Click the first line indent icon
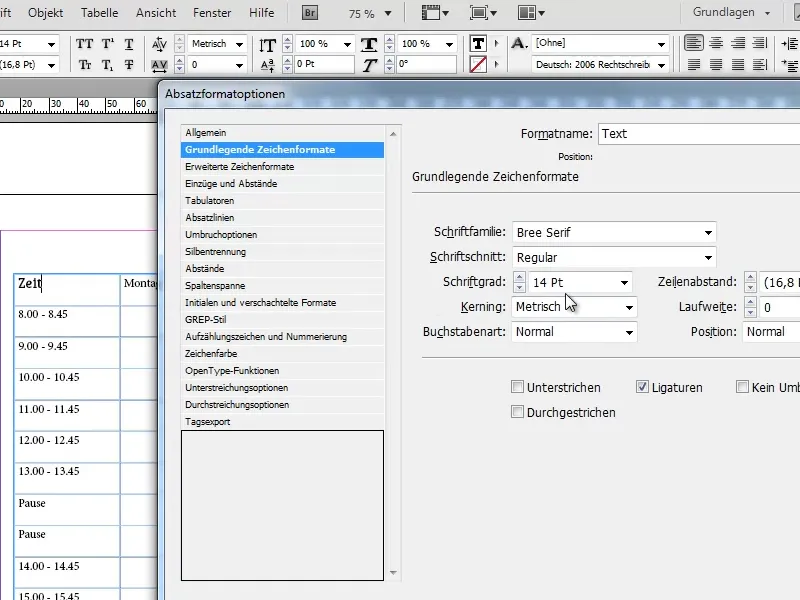The width and height of the screenshot is (800, 600). 790,65
